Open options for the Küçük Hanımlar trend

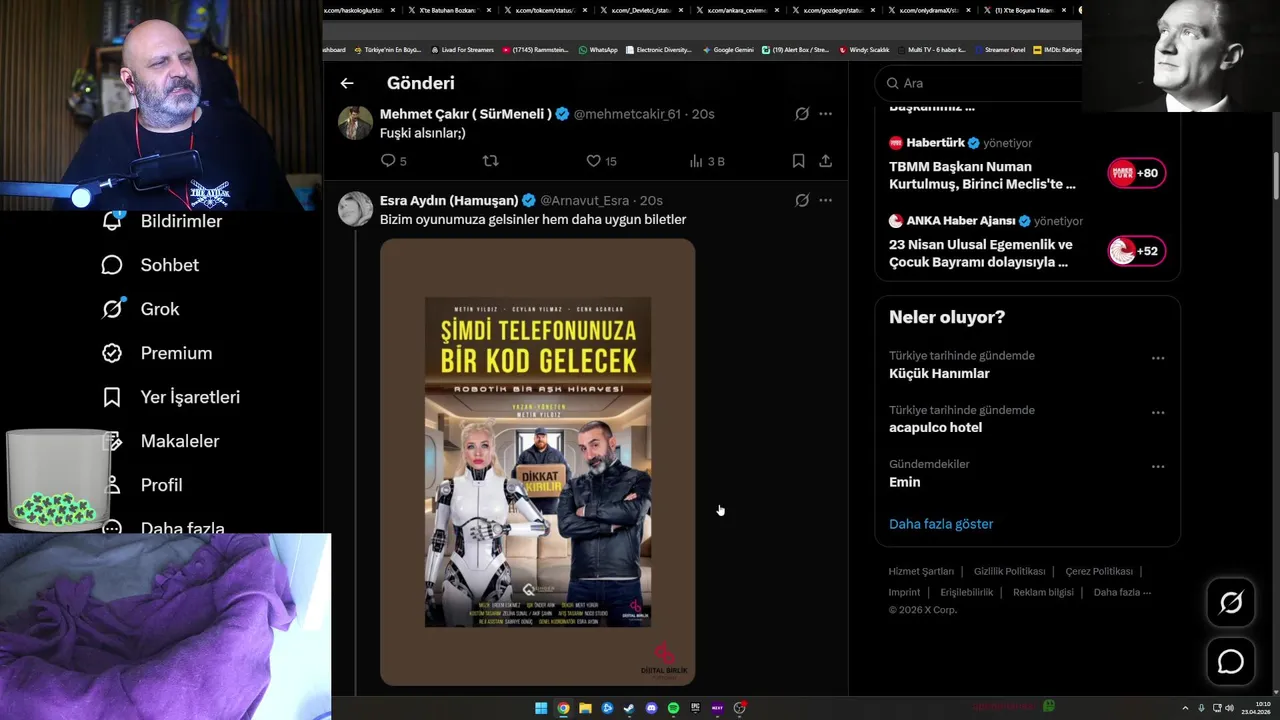(x=1158, y=358)
